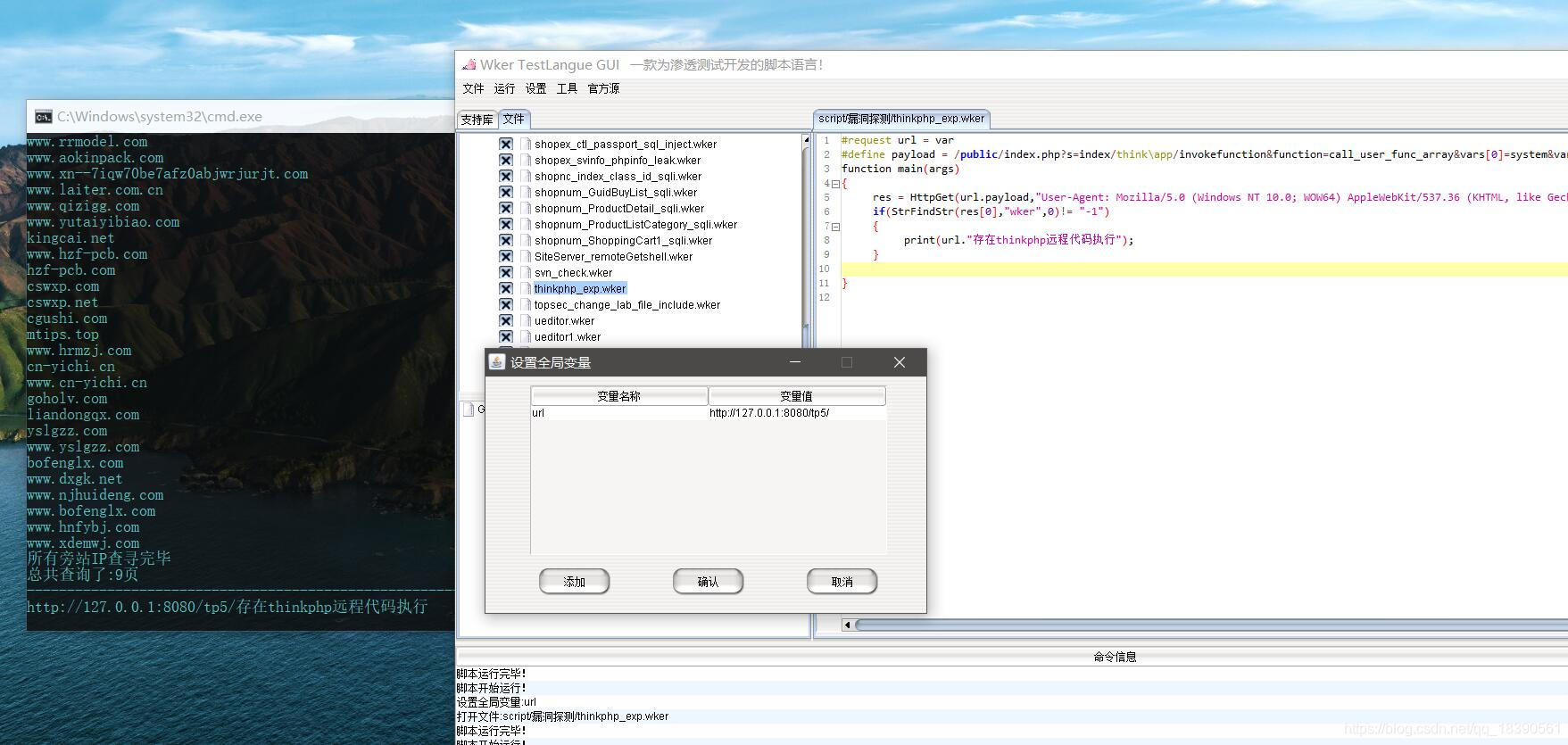Toggle the shopnum_ShoppingCart1_sqli.wker checkbox
This screenshot has height=745, width=1568.
click(x=506, y=240)
